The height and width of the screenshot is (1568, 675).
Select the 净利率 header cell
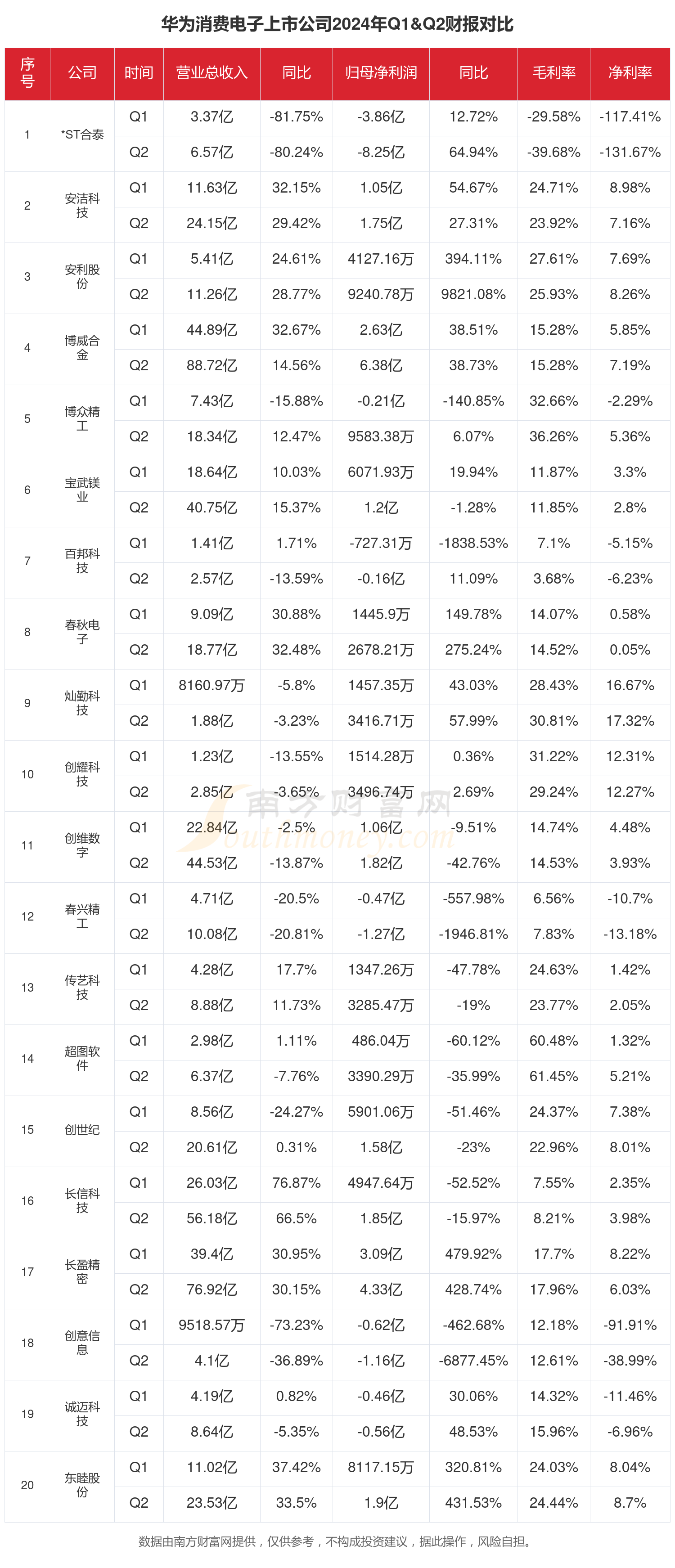pos(630,73)
